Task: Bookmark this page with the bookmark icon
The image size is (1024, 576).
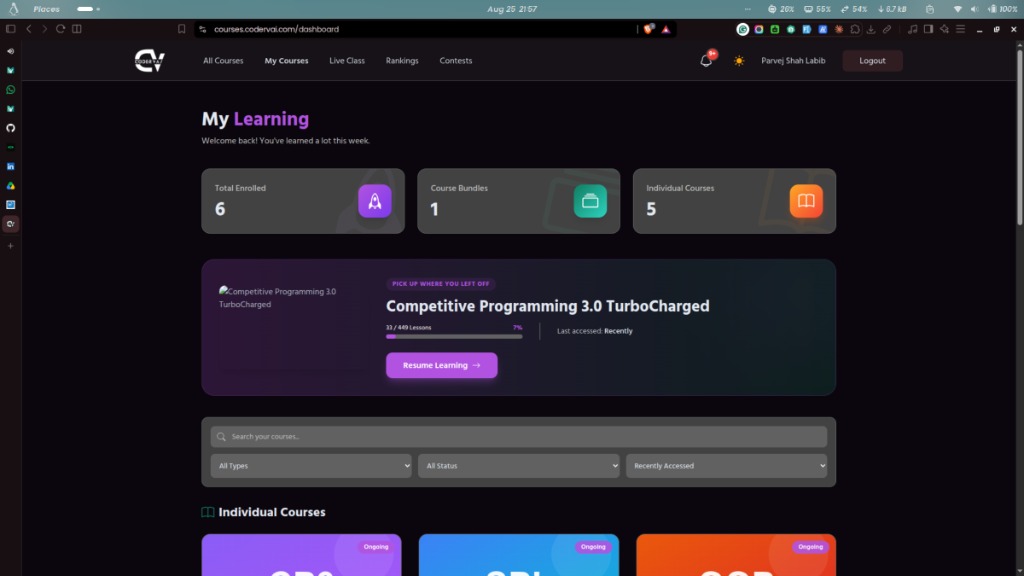Action: tap(182, 29)
